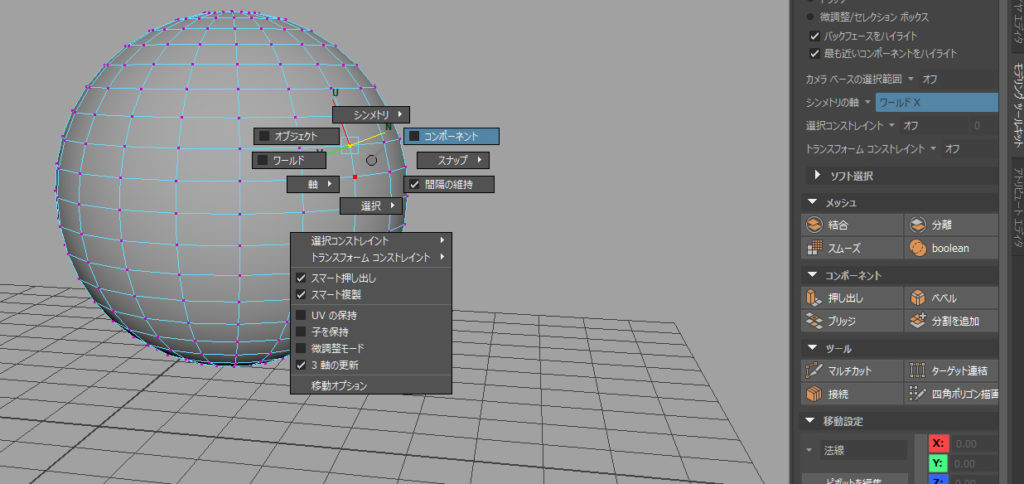The width and height of the screenshot is (1024, 484).
Task: Open スナップ submenu in marking menu
Action: (453, 160)
